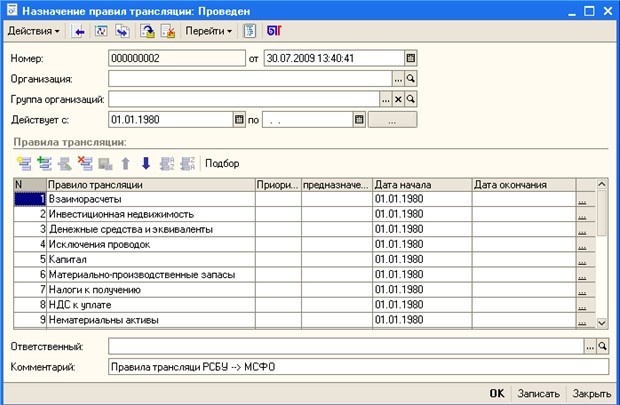Image resolution: width=620 pixels, height=405 pixels.
Task: Sort rows descending icon
Action: [x=187, y=163]
